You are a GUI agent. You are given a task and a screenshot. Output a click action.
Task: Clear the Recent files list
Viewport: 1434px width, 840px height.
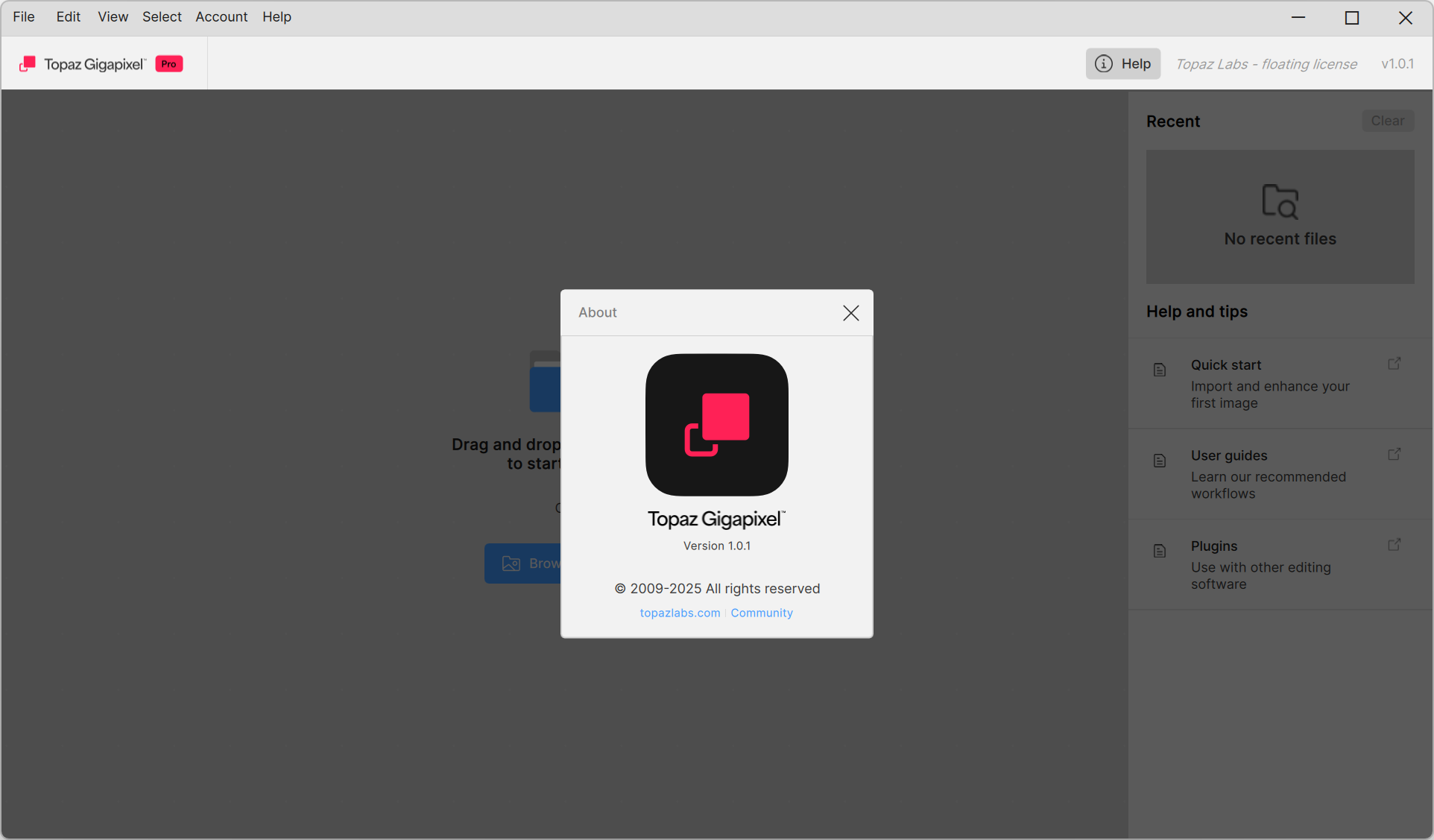click(x=1387, y=121)
